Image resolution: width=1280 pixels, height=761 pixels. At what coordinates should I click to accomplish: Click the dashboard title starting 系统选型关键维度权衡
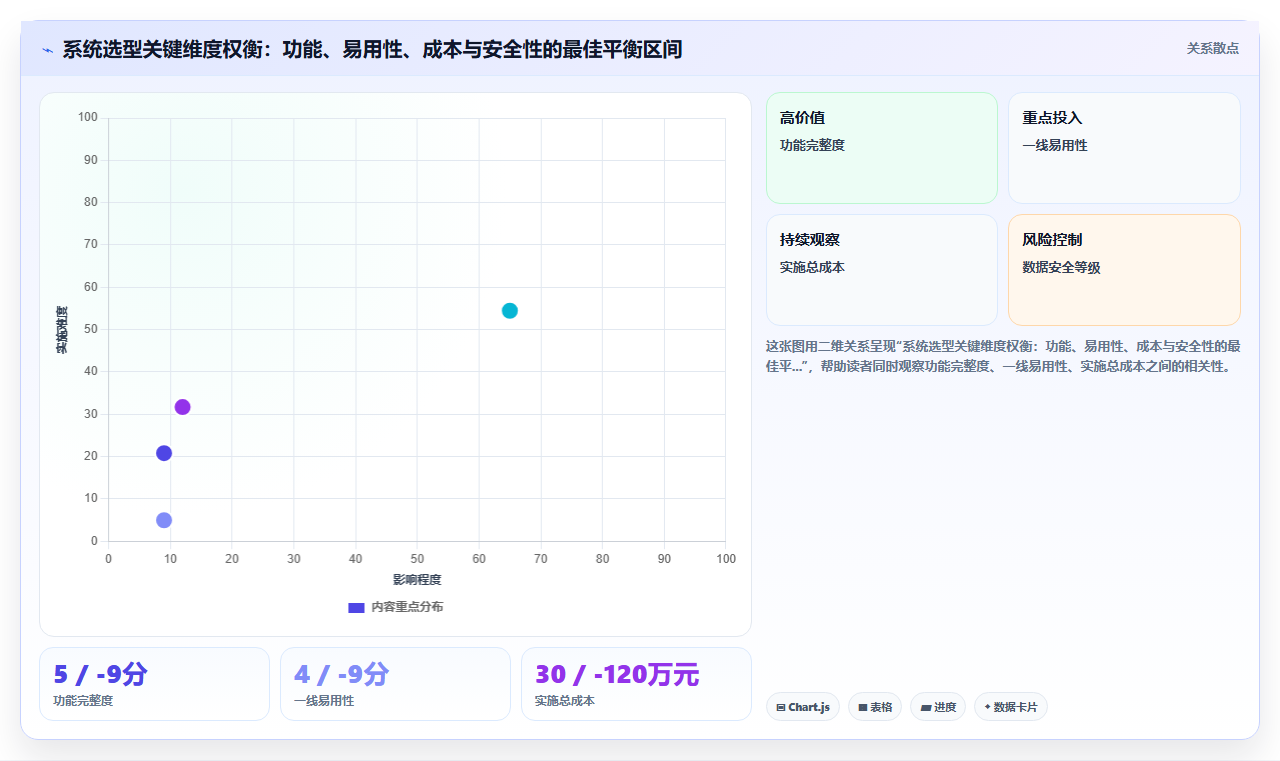(372, 49)
